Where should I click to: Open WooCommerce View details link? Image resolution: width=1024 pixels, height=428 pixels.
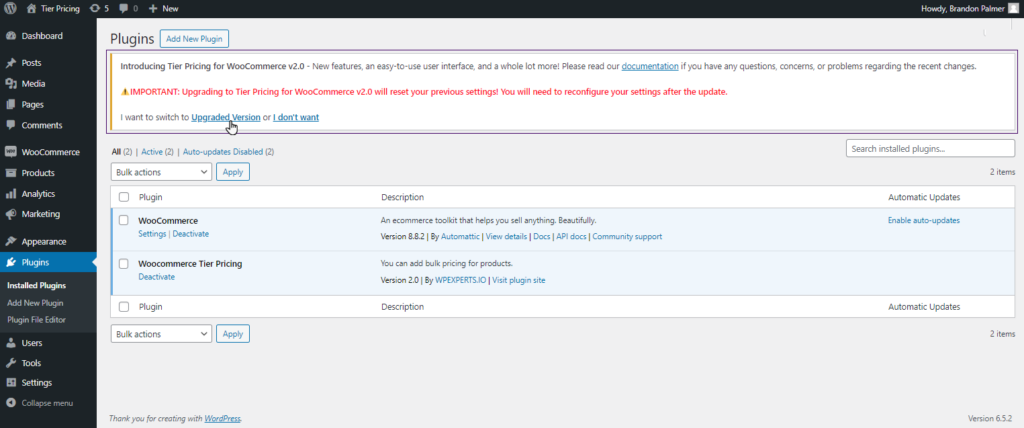[x=506, y=237]
